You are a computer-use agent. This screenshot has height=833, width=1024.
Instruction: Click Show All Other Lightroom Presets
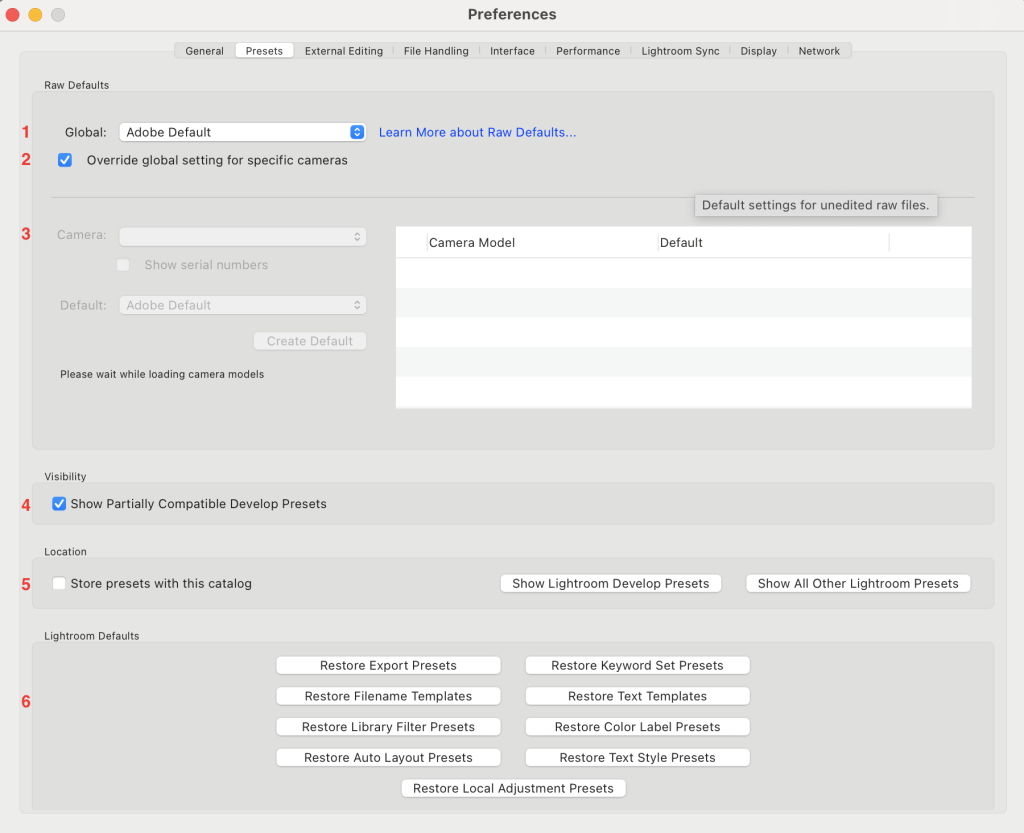857,583
